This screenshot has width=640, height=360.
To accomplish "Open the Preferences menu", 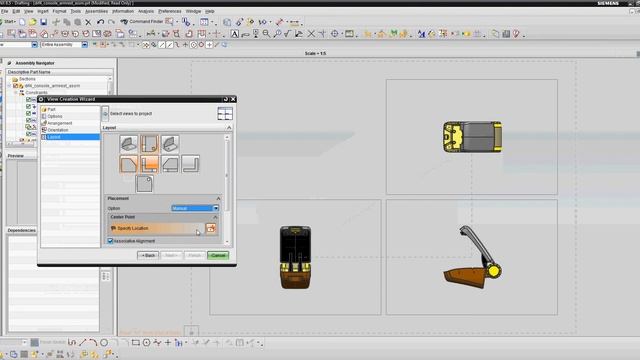I will click(169, 11).
